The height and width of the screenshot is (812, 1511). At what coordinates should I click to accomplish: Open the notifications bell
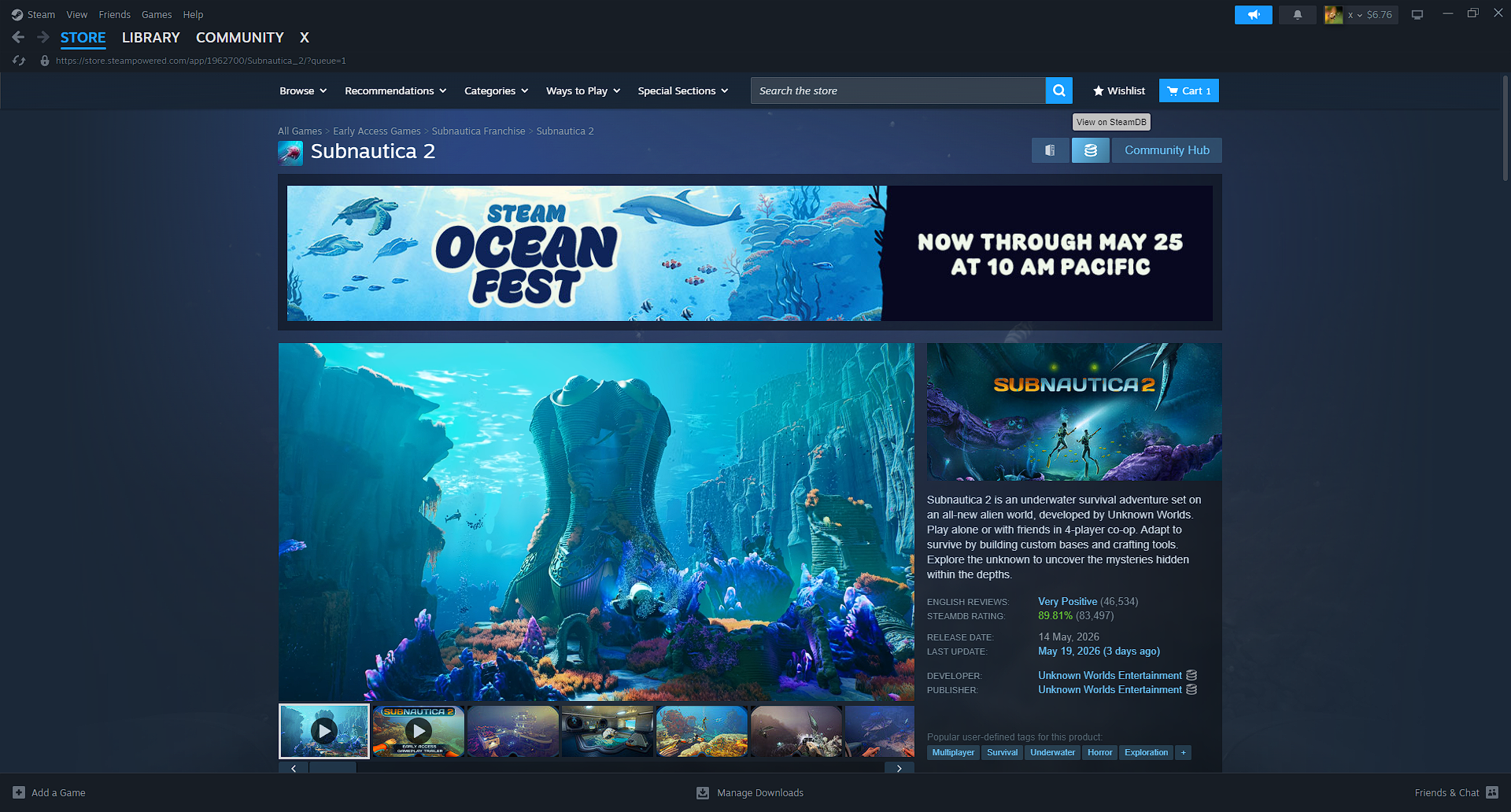point(1298,14)
